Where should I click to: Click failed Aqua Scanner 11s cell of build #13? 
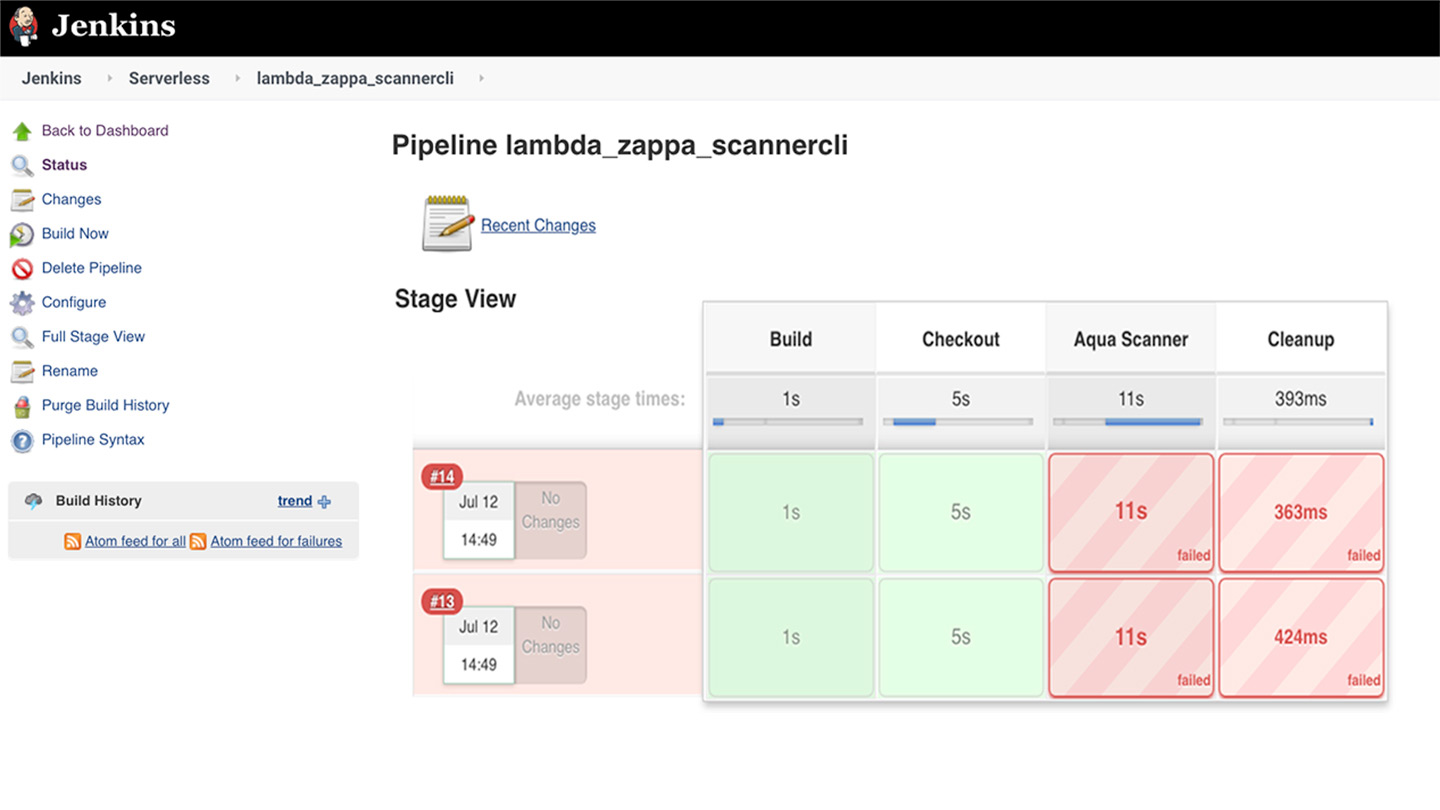tap(1131, 637)
